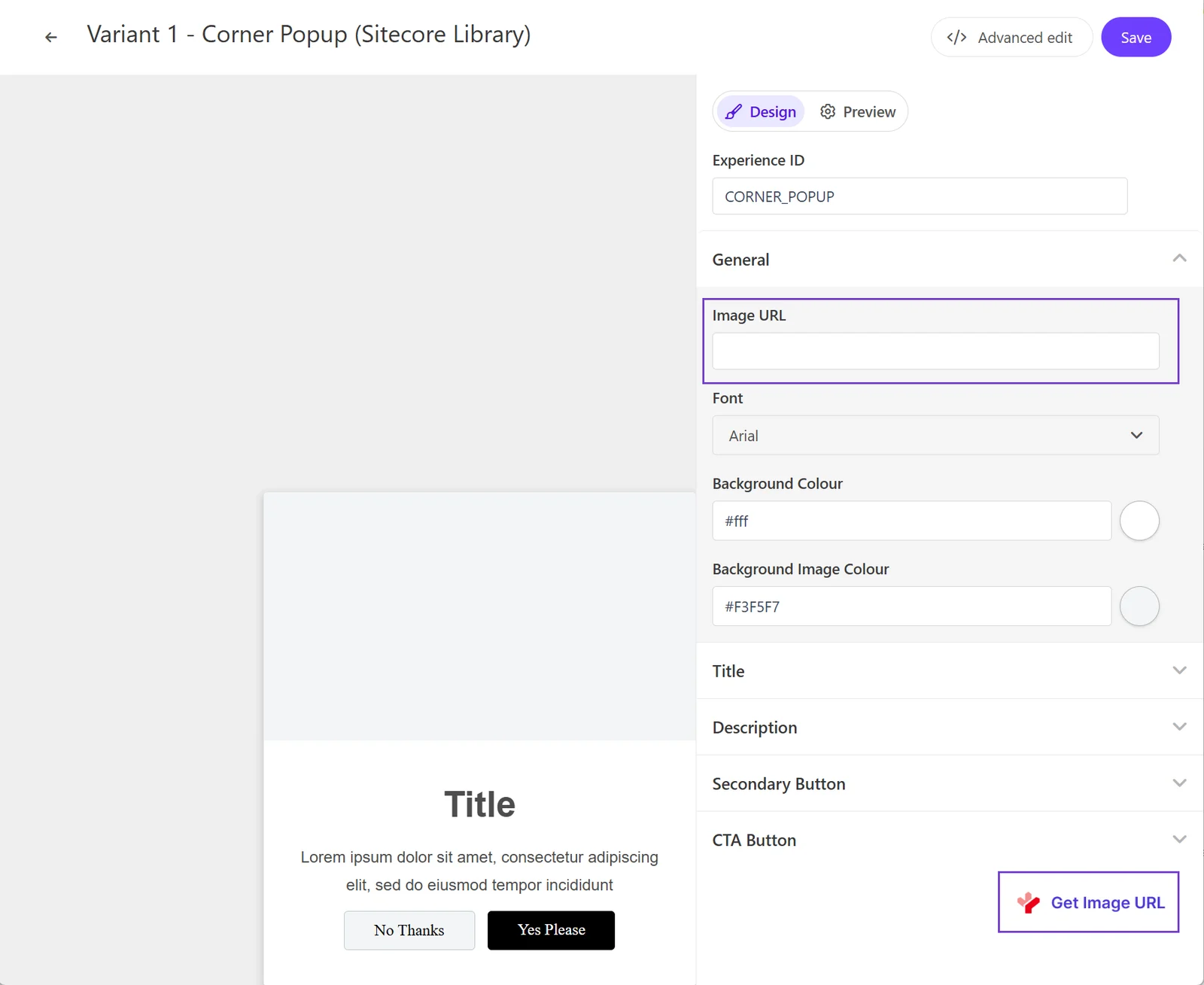Click the Variant 1 - Corner Popup heading

309,35
